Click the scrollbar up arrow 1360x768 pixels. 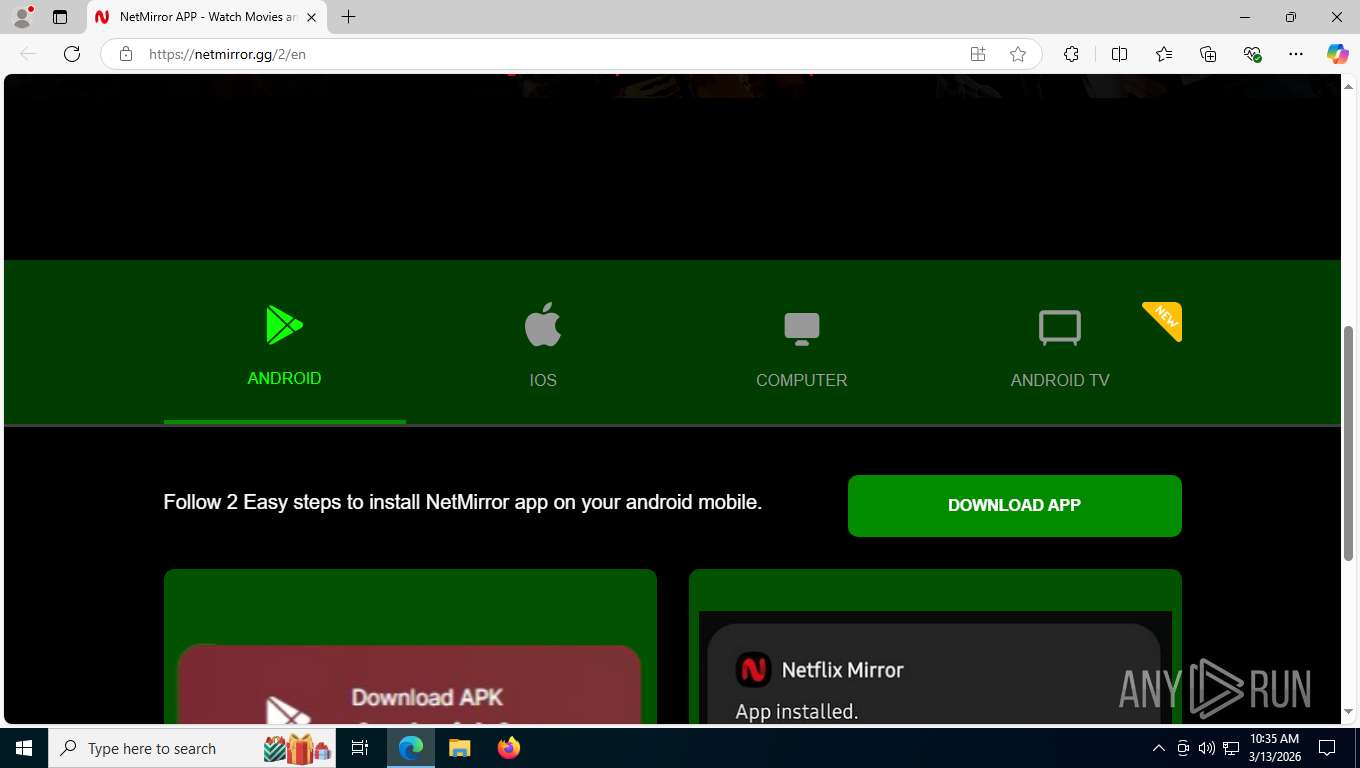[x=1349, y=85]
